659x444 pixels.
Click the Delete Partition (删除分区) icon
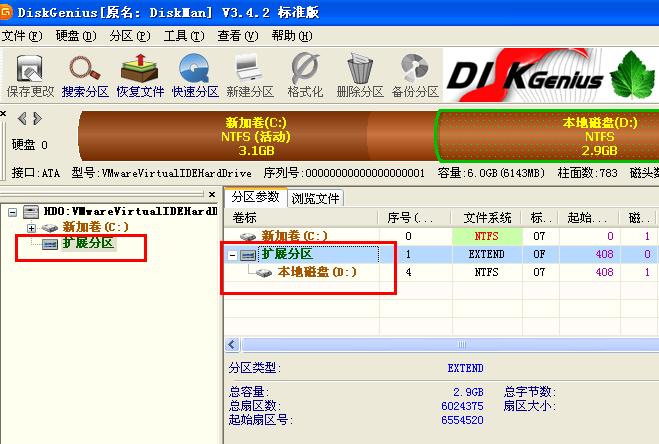[x=360, y=76]
